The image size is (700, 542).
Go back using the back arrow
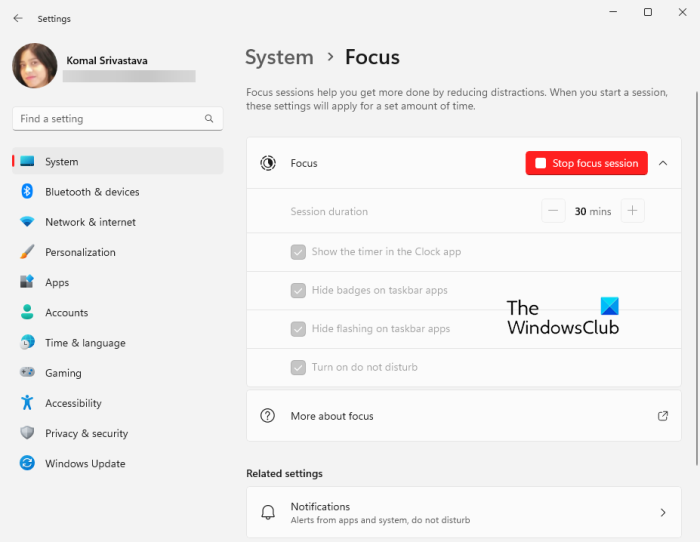click(x=18, y=18)
